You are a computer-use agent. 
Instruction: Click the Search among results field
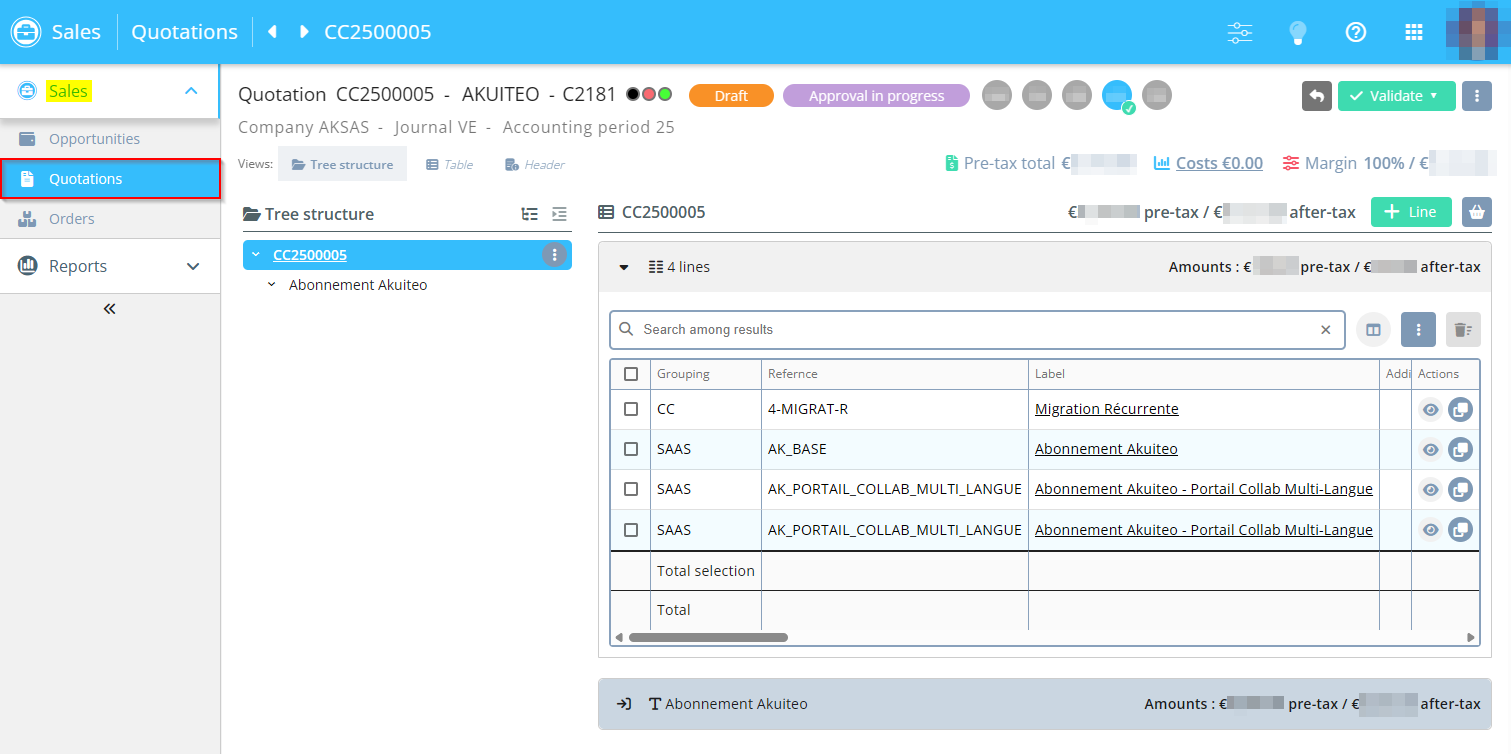tap(975, 330)
